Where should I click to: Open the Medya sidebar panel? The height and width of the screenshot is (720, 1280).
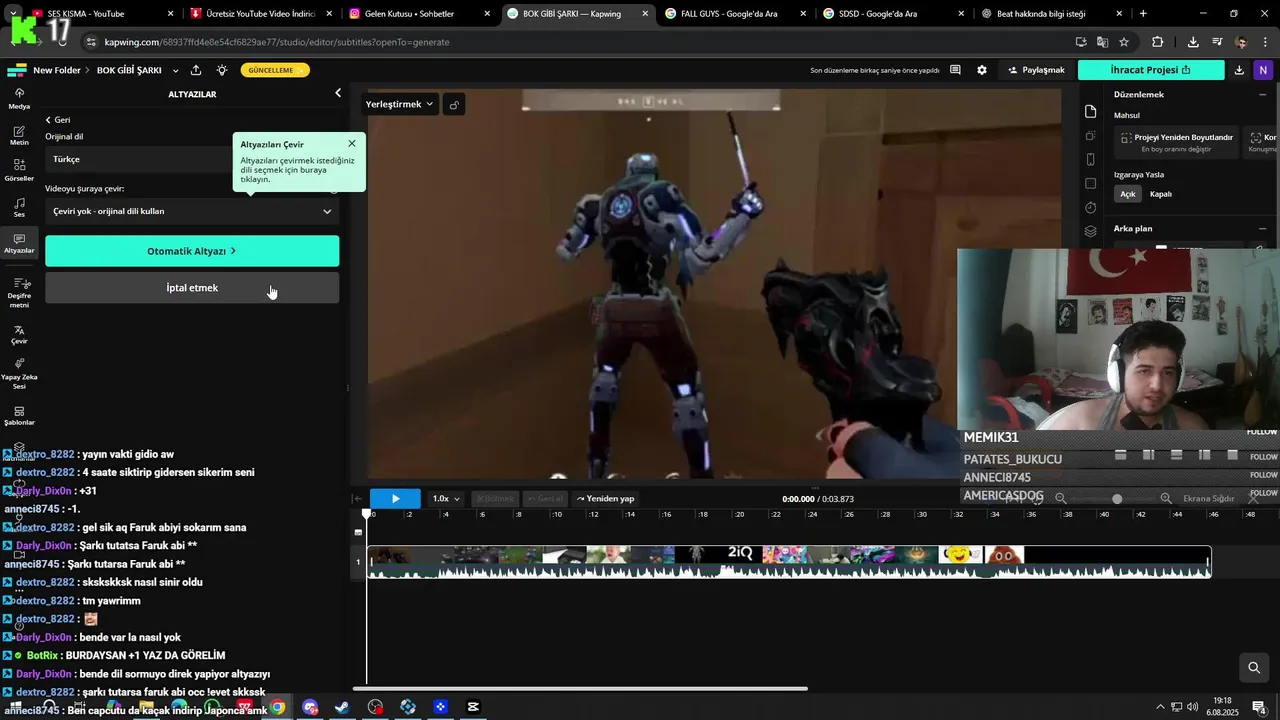click(x=19, y=98)
